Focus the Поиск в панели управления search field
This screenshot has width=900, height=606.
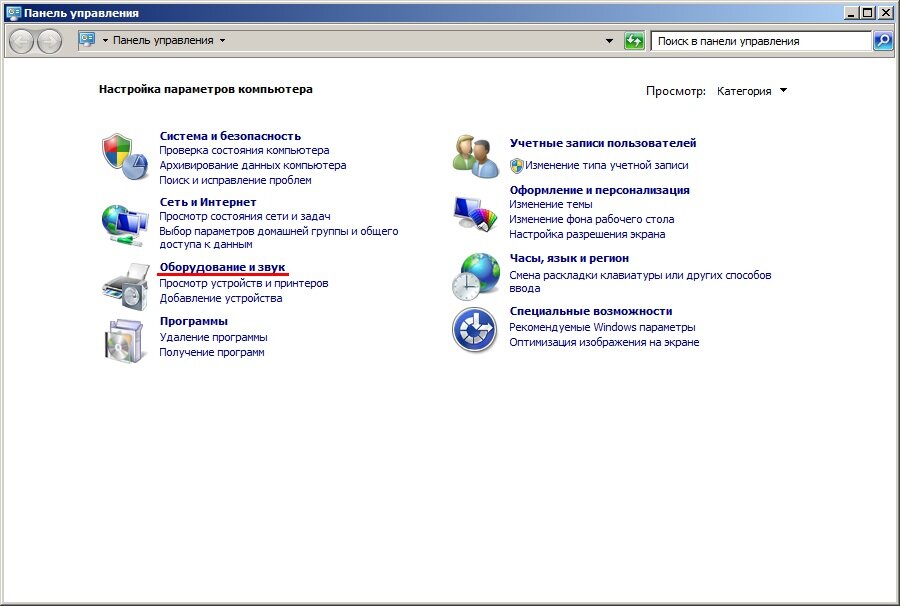(x=761, y=41)
